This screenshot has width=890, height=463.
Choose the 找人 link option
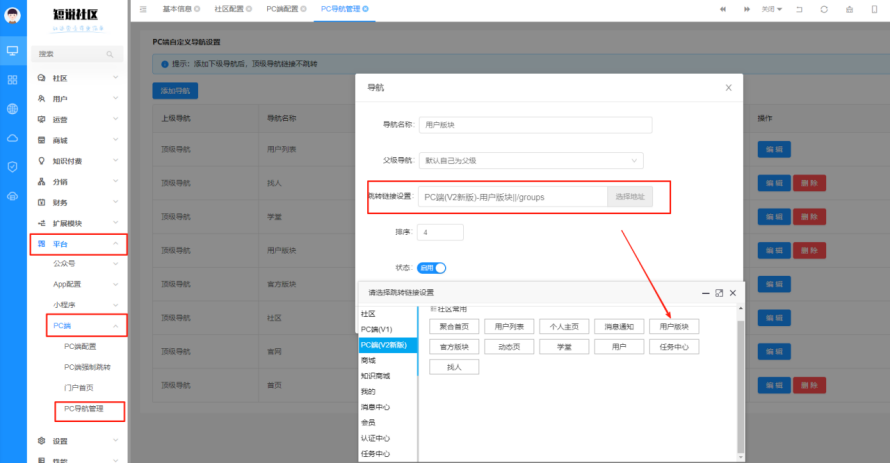click(x=454, y=367)
